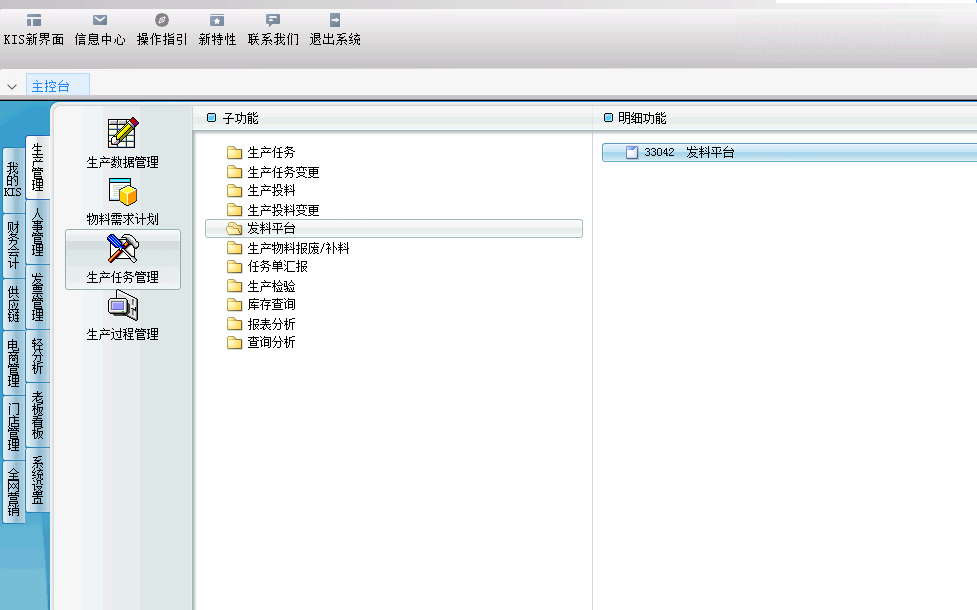The height and width of the screenshot is (610, 977).
Task: Select the 全网营销 vertical tab
Action: (13, 492)
